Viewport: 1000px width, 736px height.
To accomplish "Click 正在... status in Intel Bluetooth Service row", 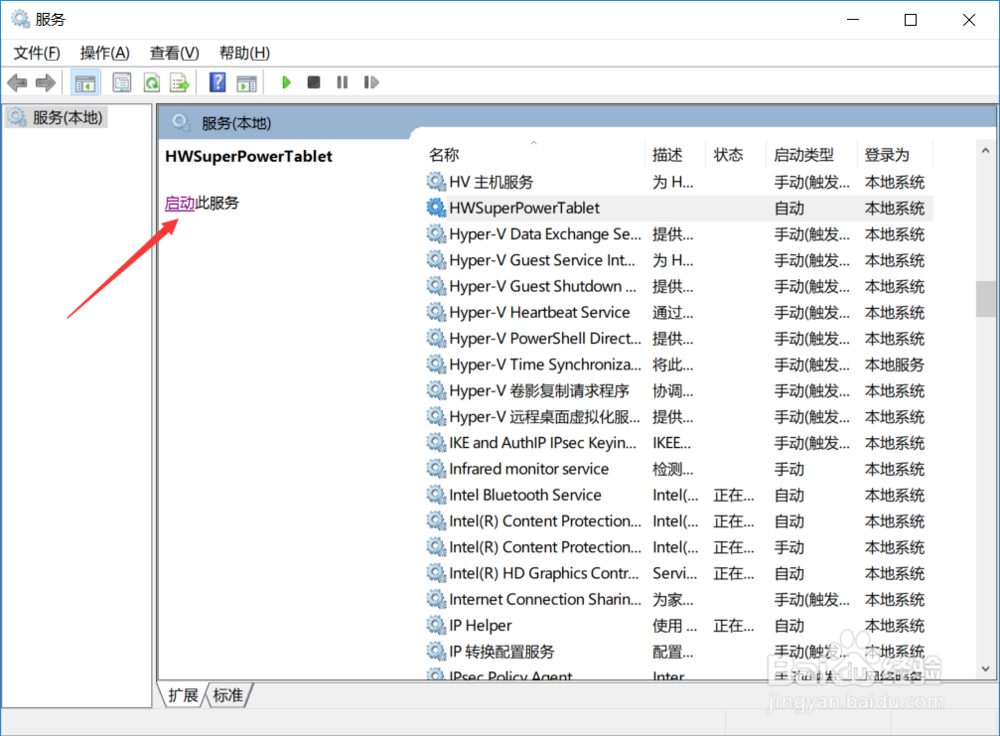I will pyautogui.click(x=733, y=495).
